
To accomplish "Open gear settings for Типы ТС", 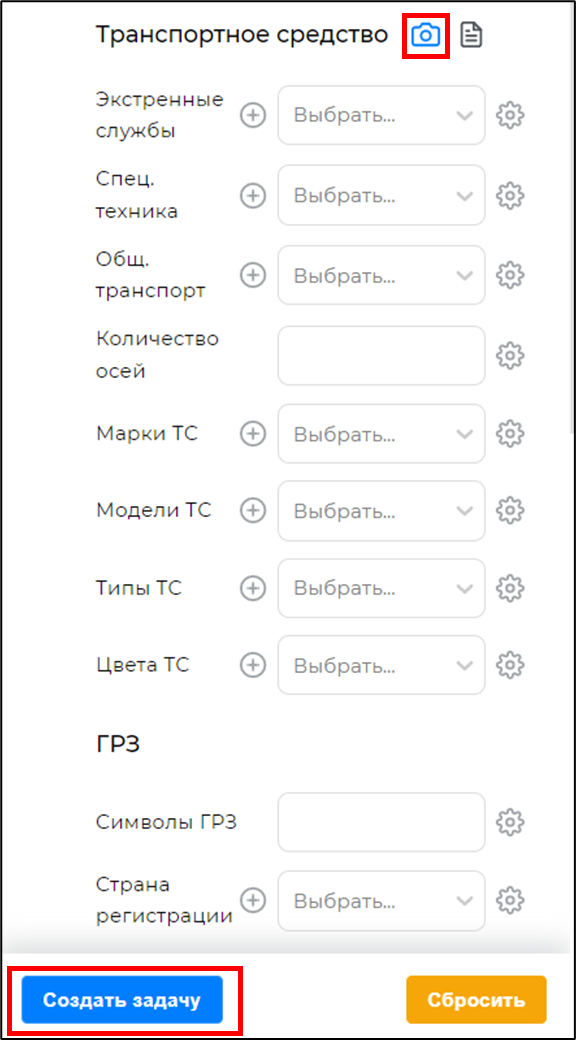I will pyautogui.click(x=510, y=588).
